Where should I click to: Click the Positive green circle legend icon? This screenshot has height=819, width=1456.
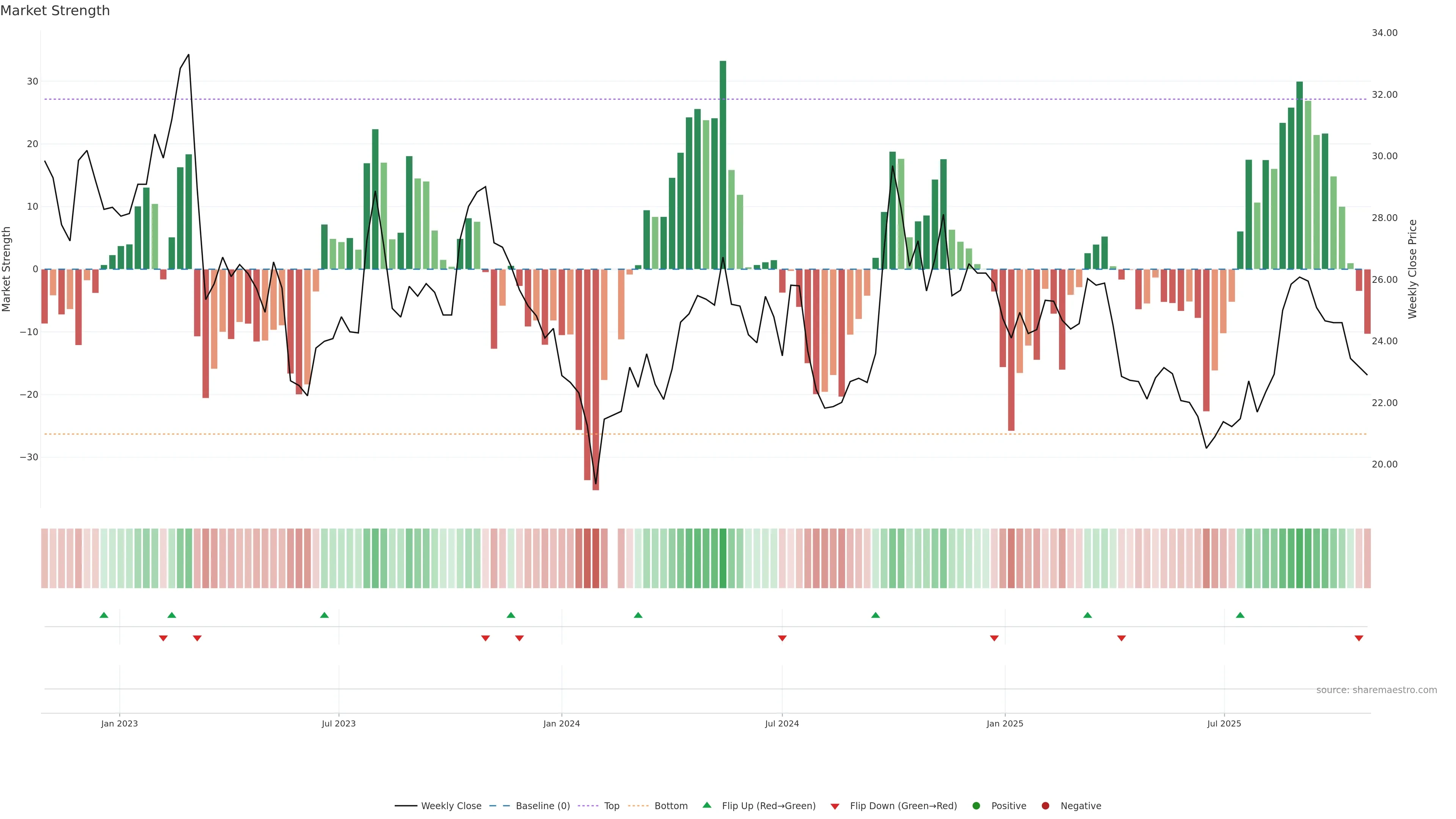click(976, 806)
